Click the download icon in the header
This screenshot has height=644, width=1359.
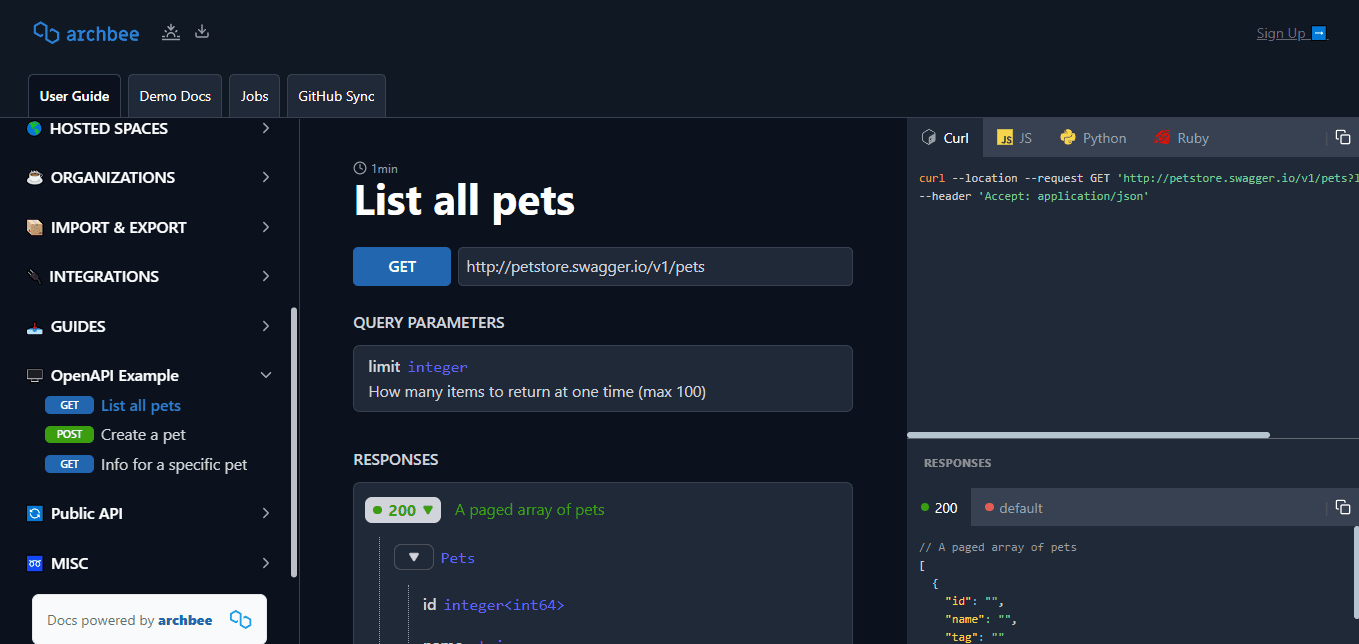202,32
